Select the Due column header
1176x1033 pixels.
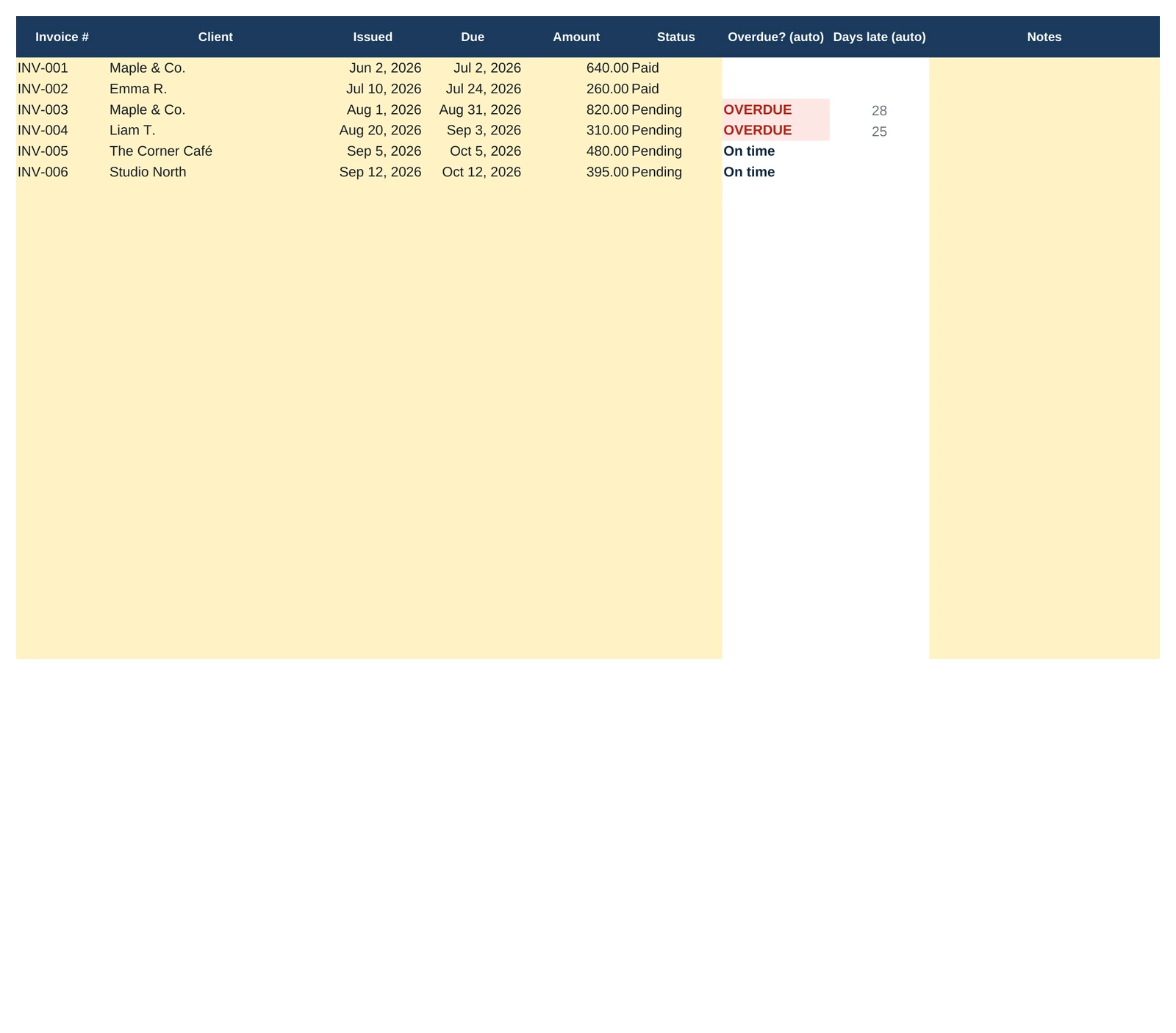(x=473, y=37)
